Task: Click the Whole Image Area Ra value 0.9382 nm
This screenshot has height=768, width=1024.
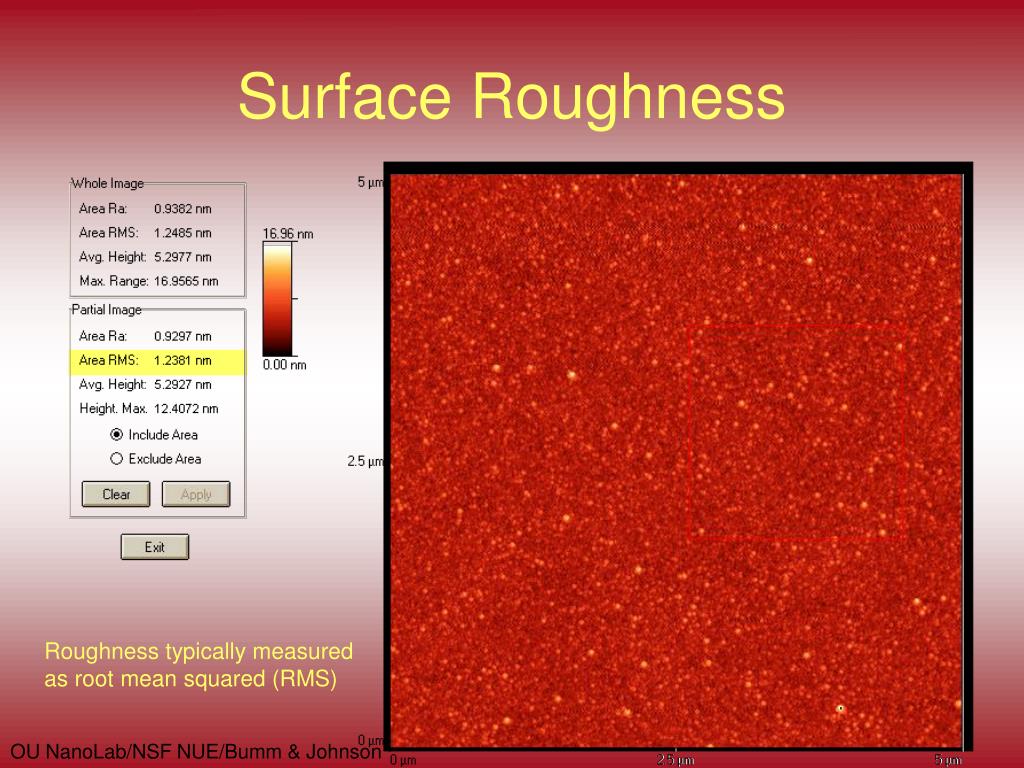Action: click(x=183, y=209)
